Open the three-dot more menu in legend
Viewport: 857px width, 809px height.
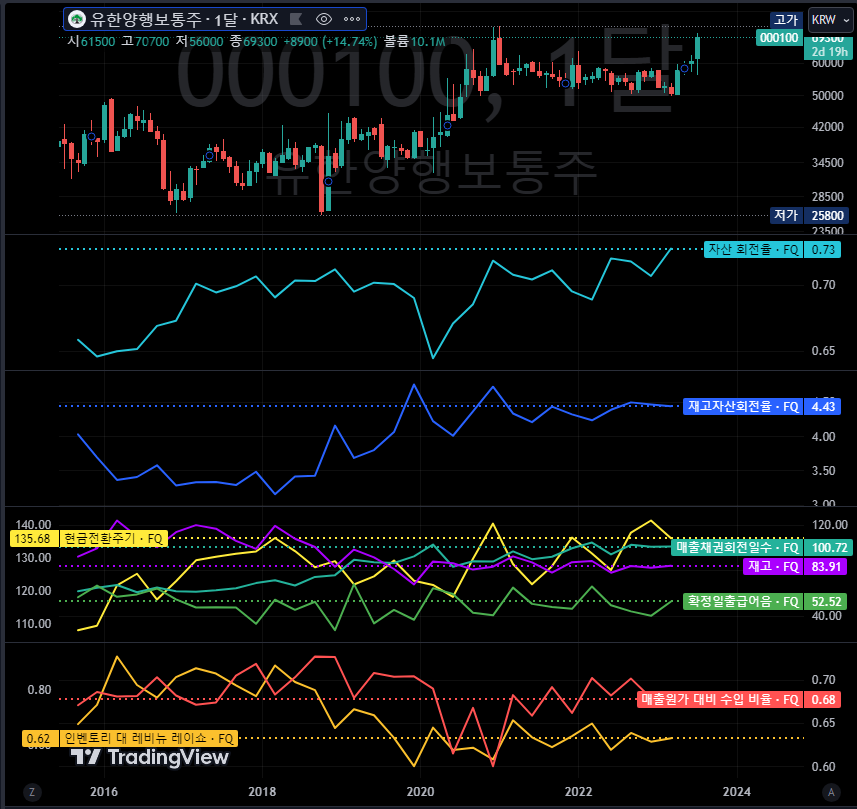(351, 20)
